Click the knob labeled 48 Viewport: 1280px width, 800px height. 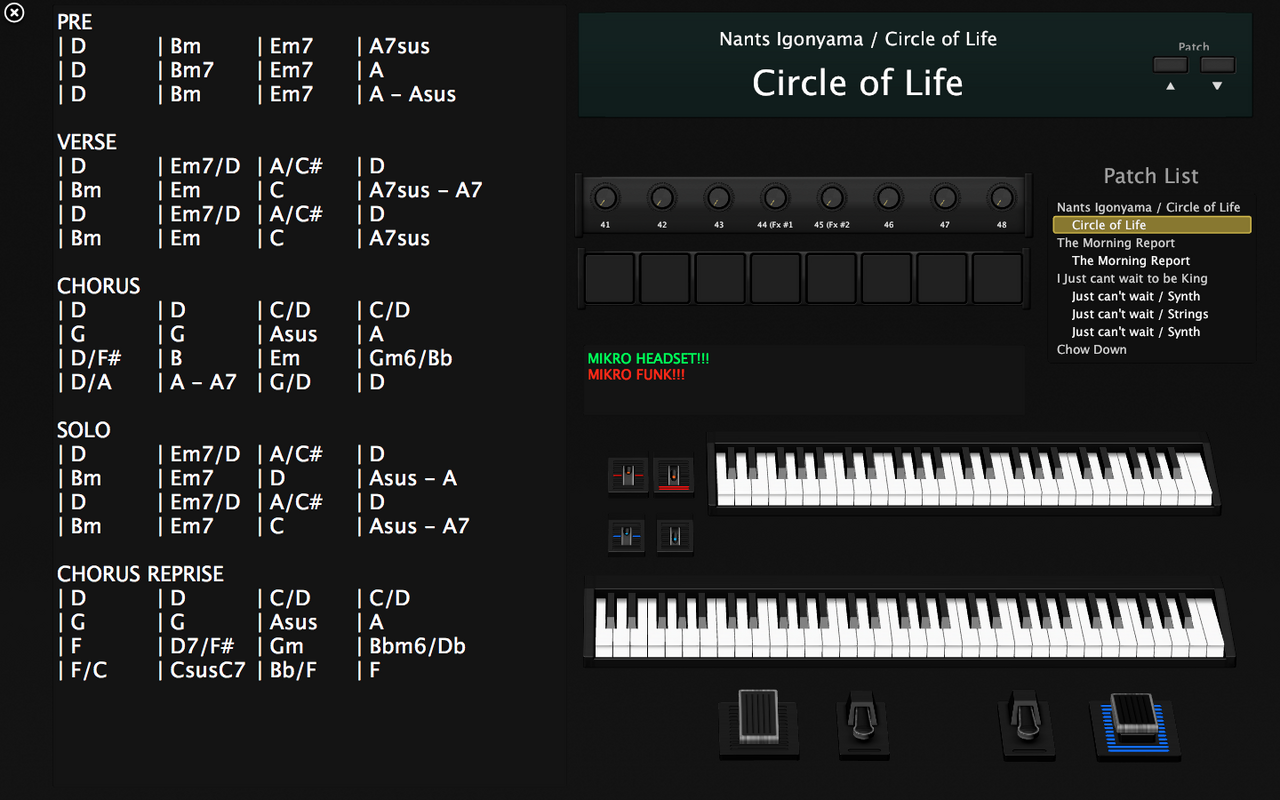(x=1001, y=197)
